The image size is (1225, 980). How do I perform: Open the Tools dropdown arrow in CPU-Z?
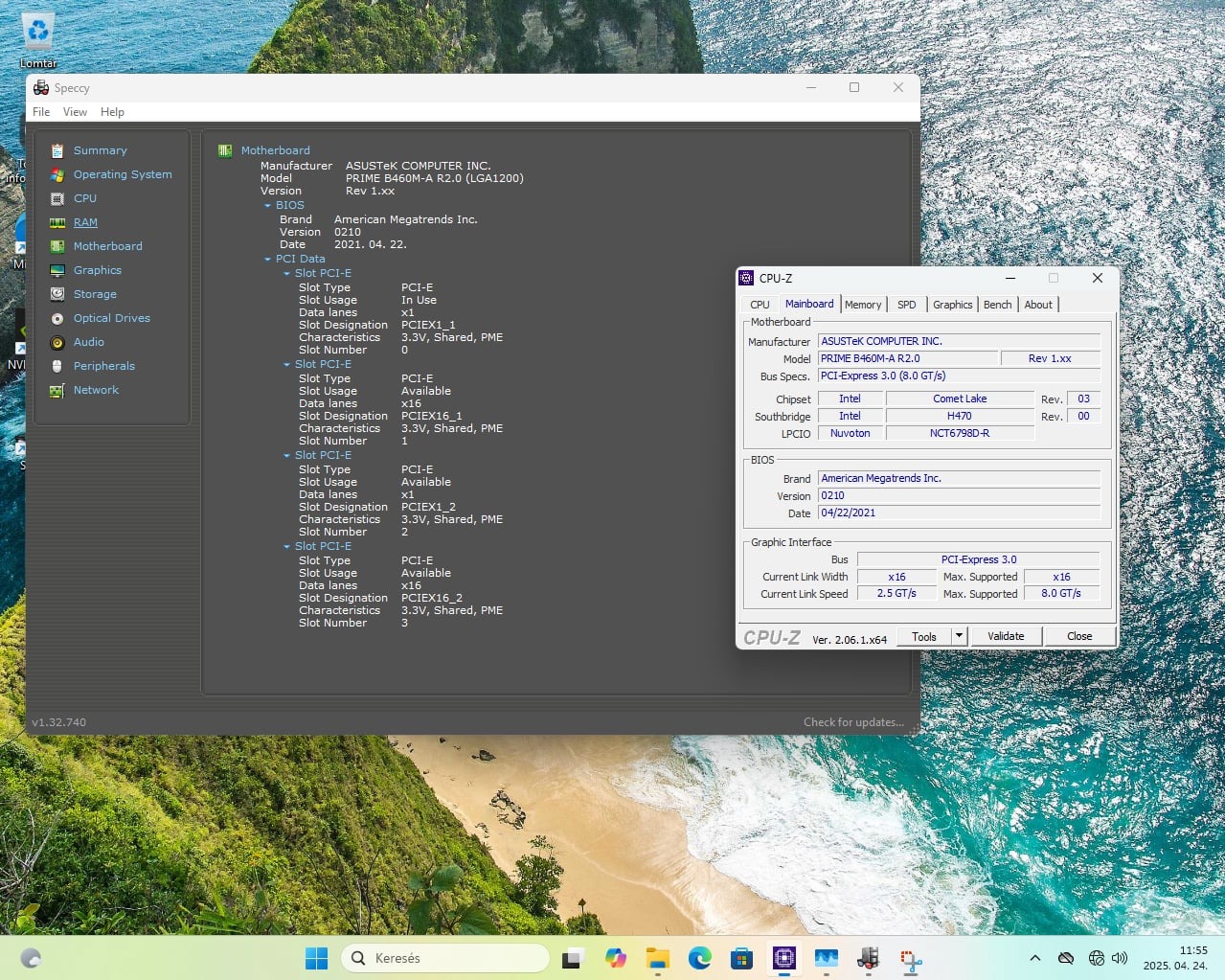[x=959, y=636]
